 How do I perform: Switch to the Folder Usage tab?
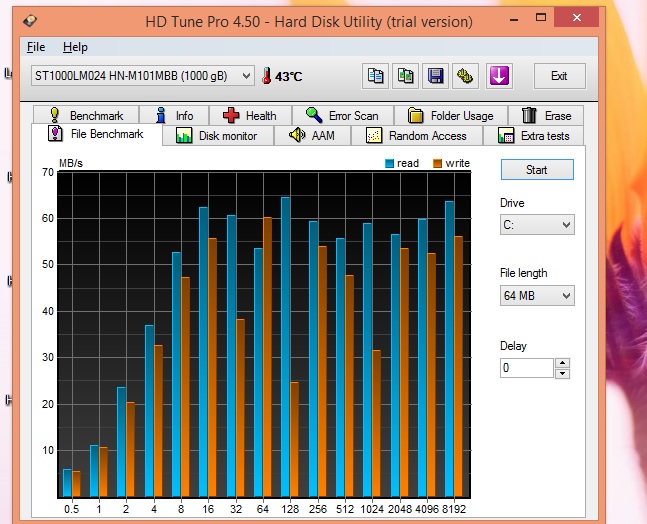point(451,115)
